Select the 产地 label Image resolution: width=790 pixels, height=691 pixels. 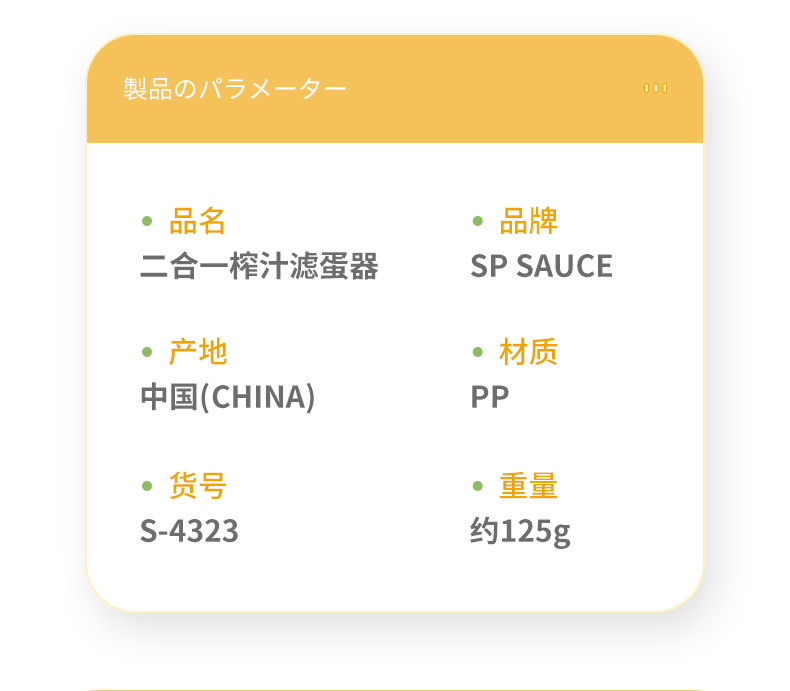click(198, 352)
